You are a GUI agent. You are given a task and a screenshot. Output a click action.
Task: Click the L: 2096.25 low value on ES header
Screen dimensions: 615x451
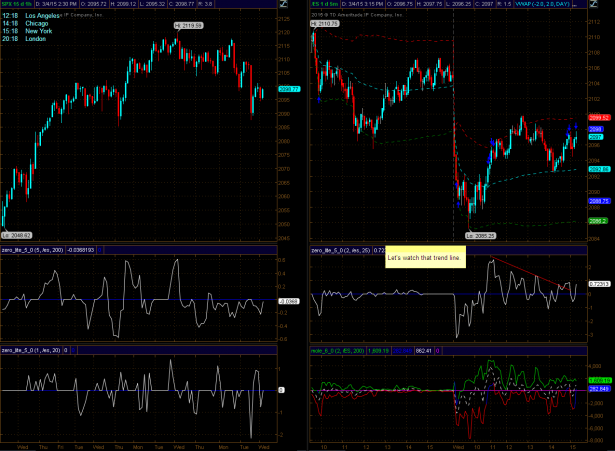(x=459, y=4)
